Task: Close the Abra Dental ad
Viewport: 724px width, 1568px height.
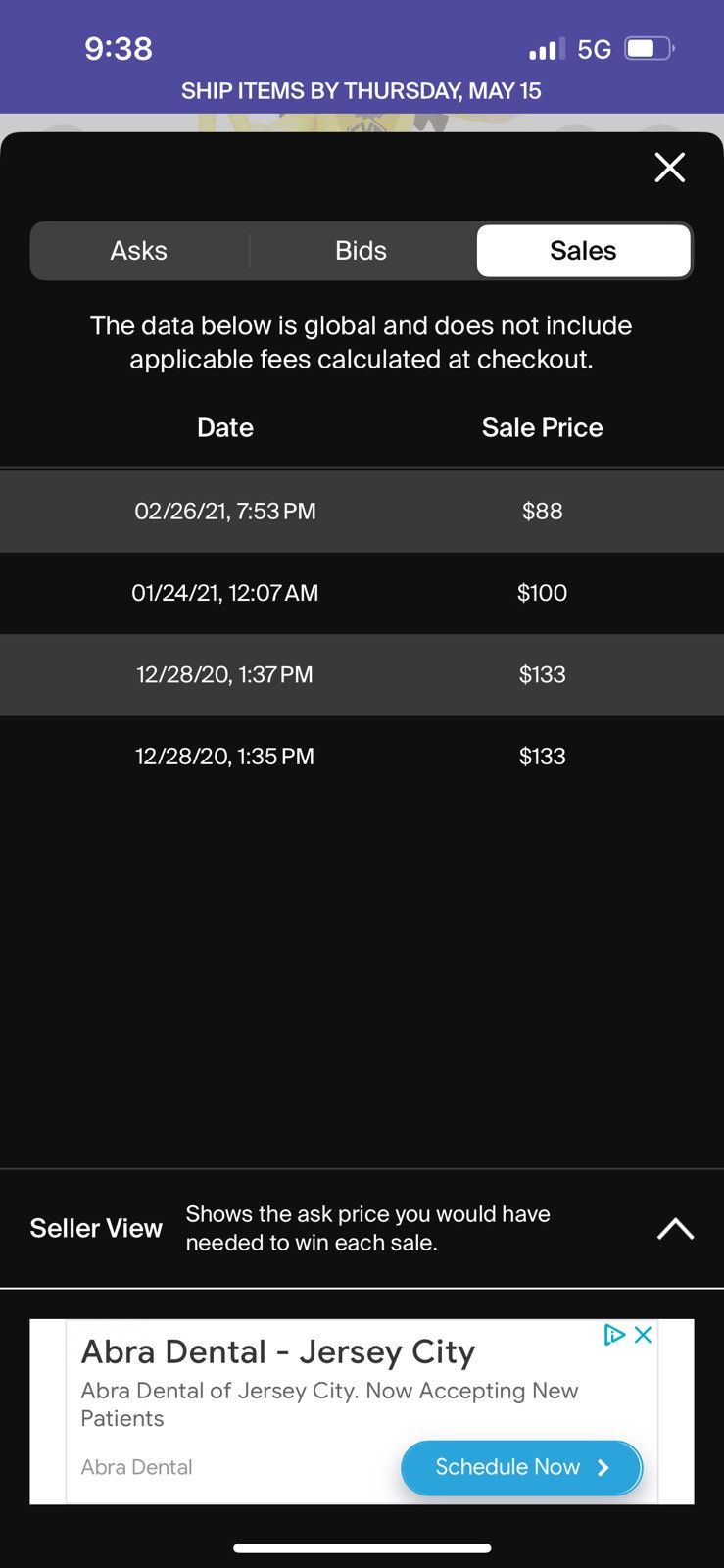Action: coord(644,1335)
